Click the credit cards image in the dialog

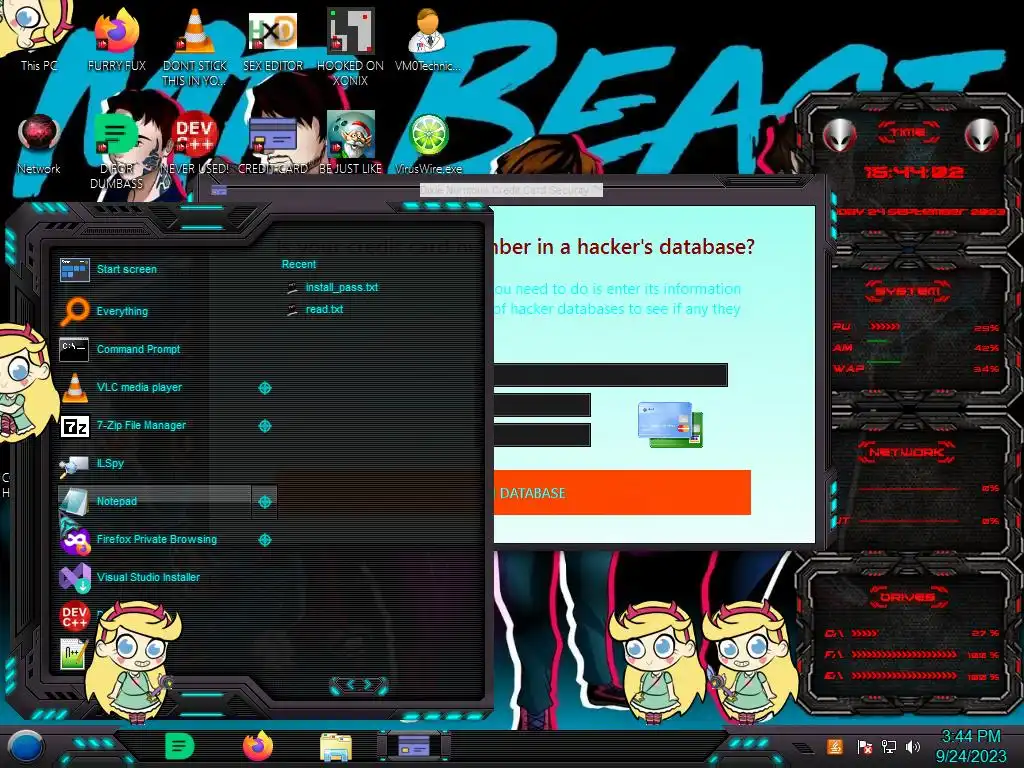tap(671, 424)
